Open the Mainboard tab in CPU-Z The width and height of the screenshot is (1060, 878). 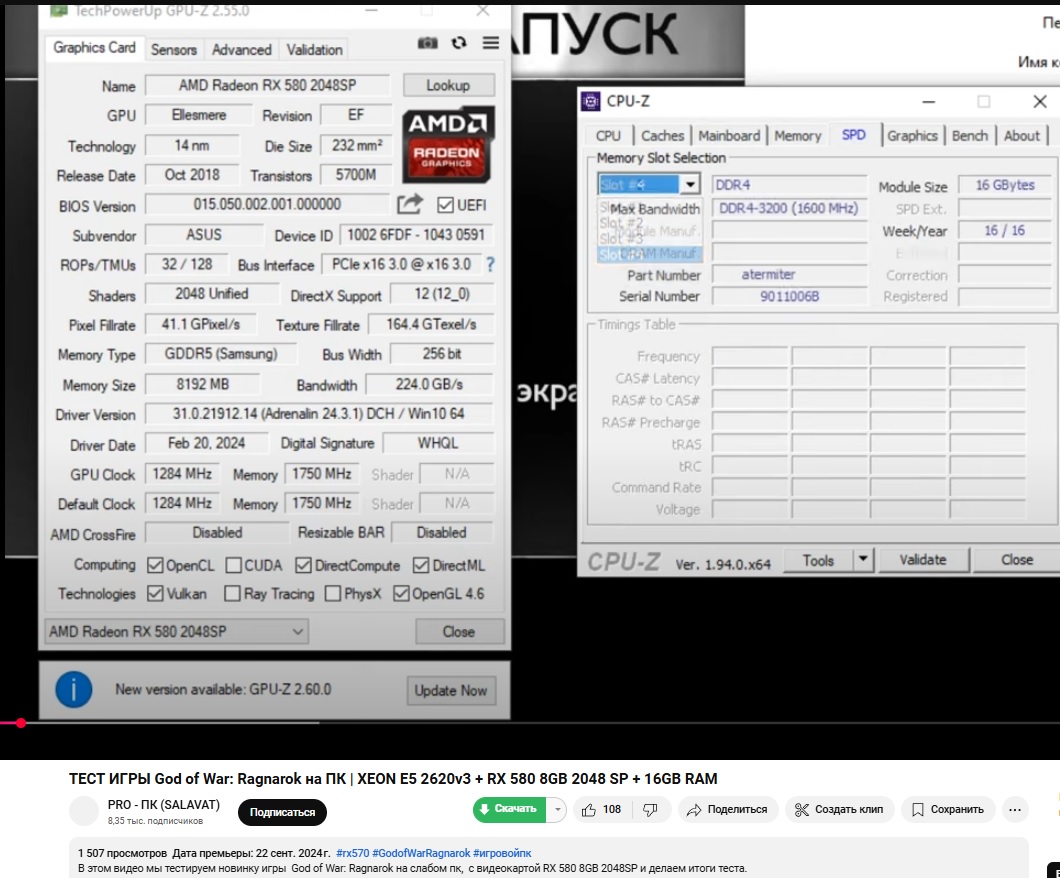(x=729, y=136)
